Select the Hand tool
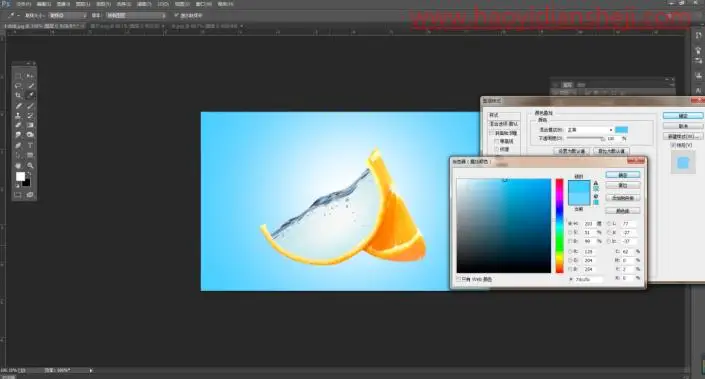The image size is (705, 379). (18, 165)
